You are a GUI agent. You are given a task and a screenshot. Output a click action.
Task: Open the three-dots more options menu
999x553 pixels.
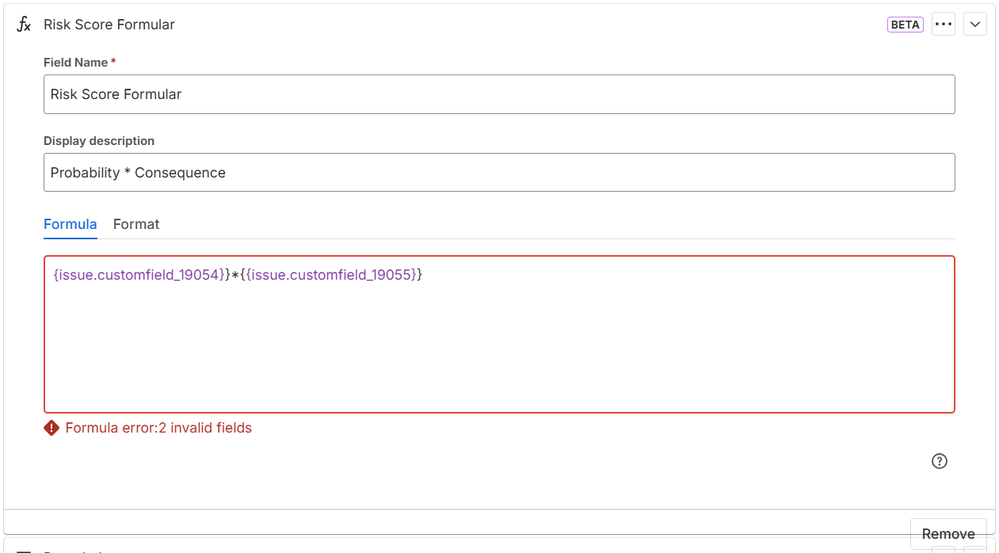[x=943, y=24]
